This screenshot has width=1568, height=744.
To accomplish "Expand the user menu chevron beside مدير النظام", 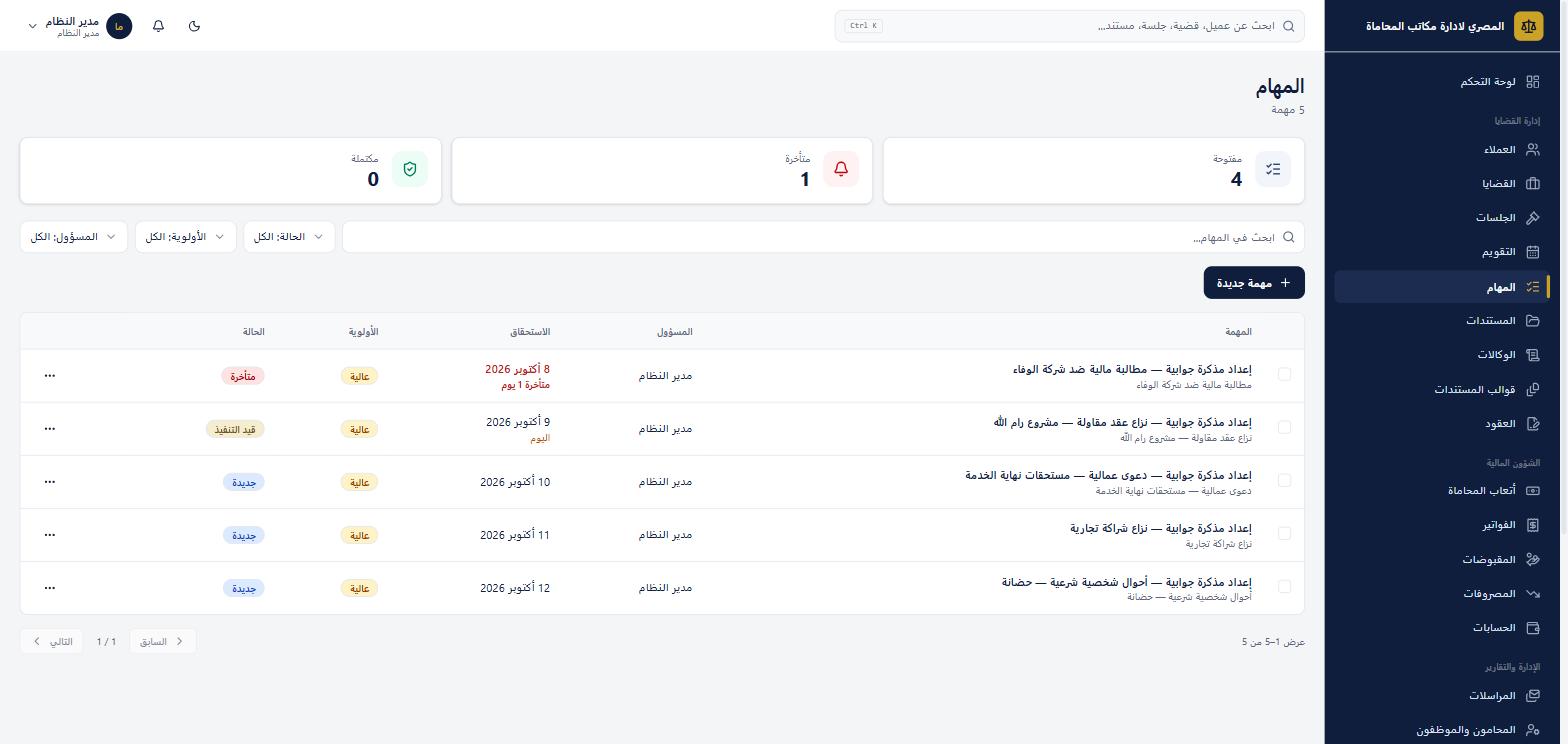I will 32,26.
